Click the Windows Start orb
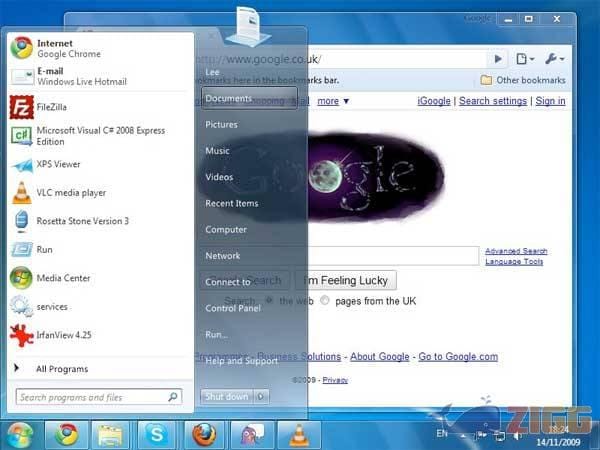Viewport: 600px width, 450px height. point(19,435)
